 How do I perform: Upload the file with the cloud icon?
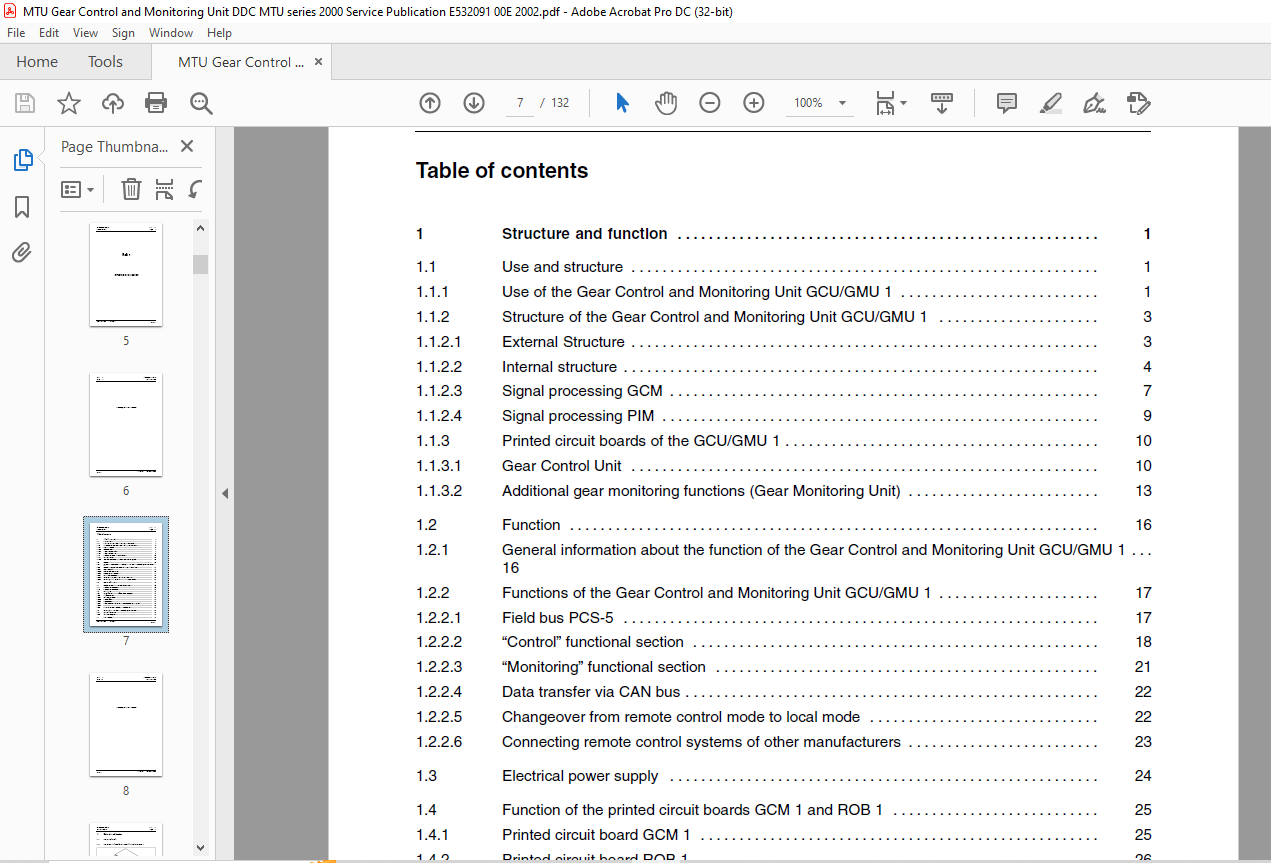tap(113, 103)
